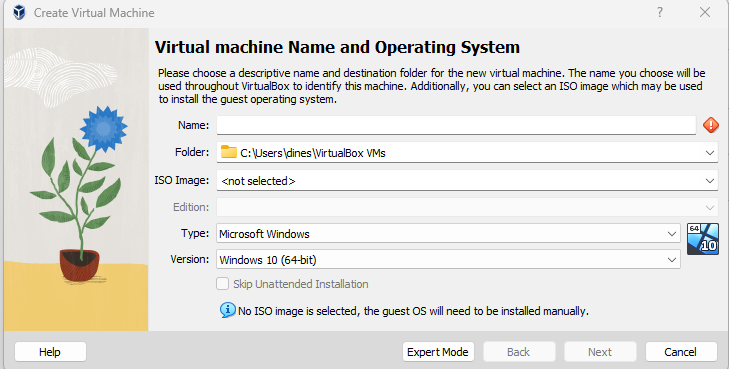The width and height of the screenshot is (729, 369).
Task: Click the Windows 10 64-bit OS icon
Action: pos(702,239)
